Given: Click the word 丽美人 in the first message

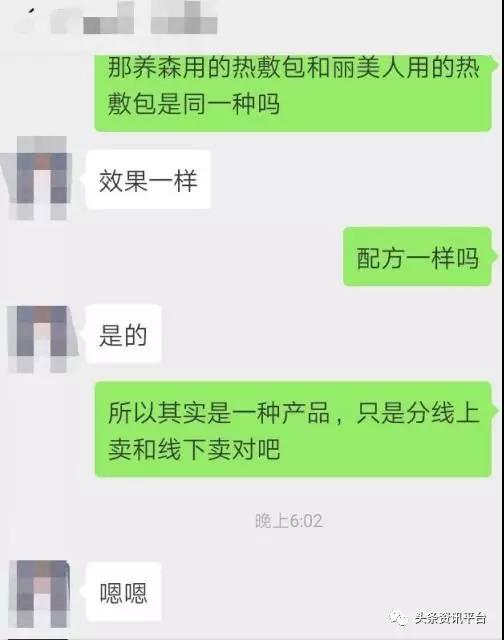Looking at the screenshot, I should pyautogui.click(x=369, y=67).
